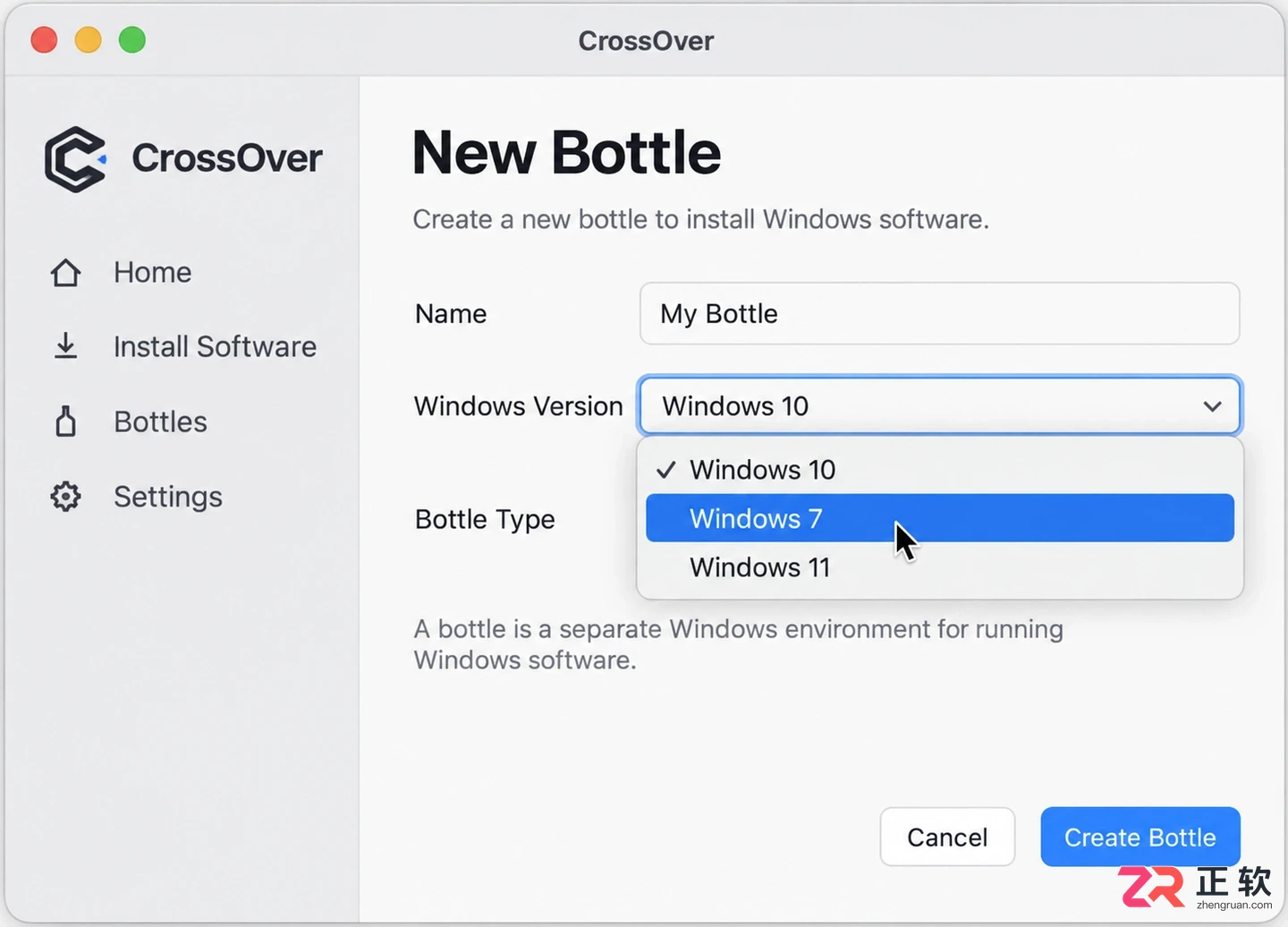The image size is (1288, 927).
Task: Click the yellow minimize window button
Action: [x=88, y=40]
